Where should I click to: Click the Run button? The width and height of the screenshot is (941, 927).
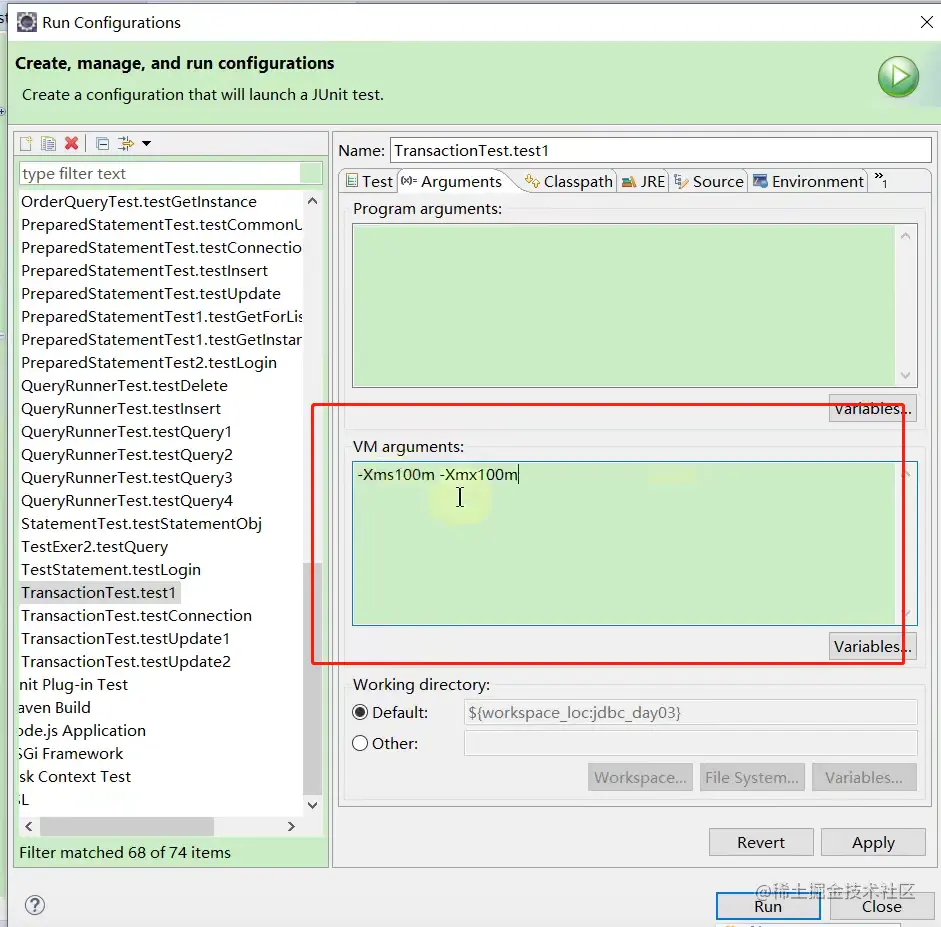point(768,906)
